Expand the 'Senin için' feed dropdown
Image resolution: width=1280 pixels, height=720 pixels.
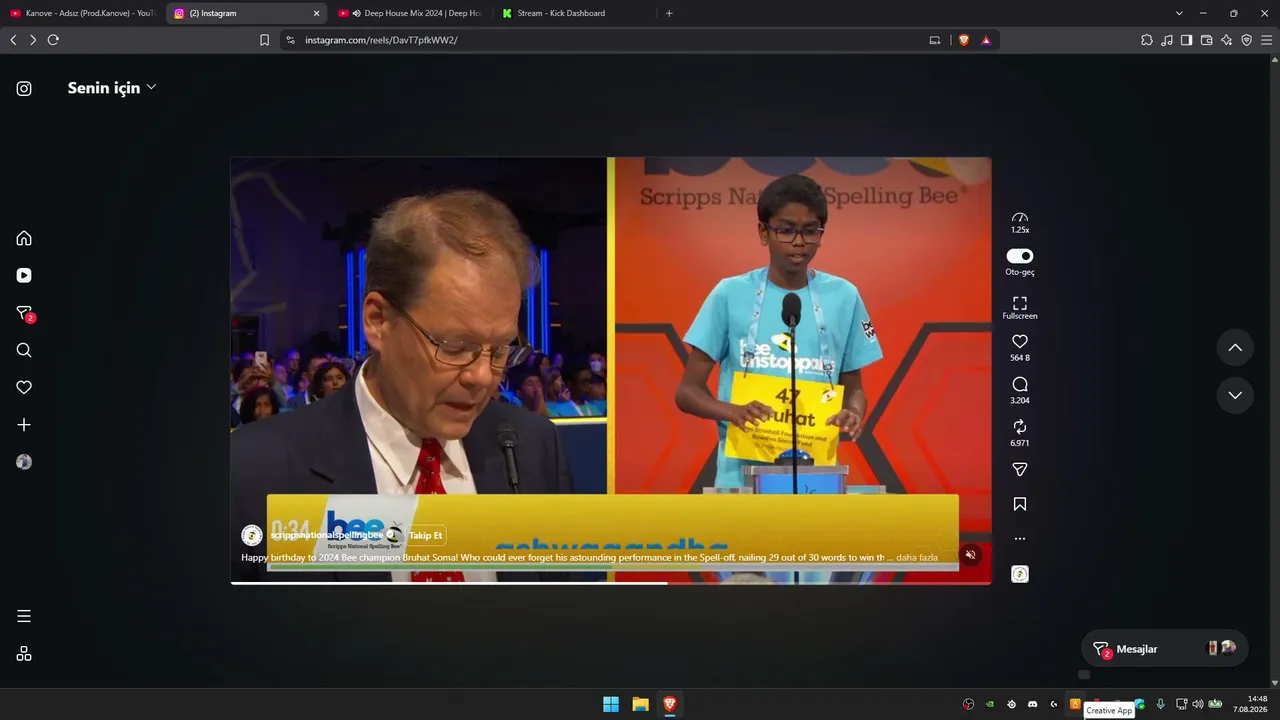[112, 88]
